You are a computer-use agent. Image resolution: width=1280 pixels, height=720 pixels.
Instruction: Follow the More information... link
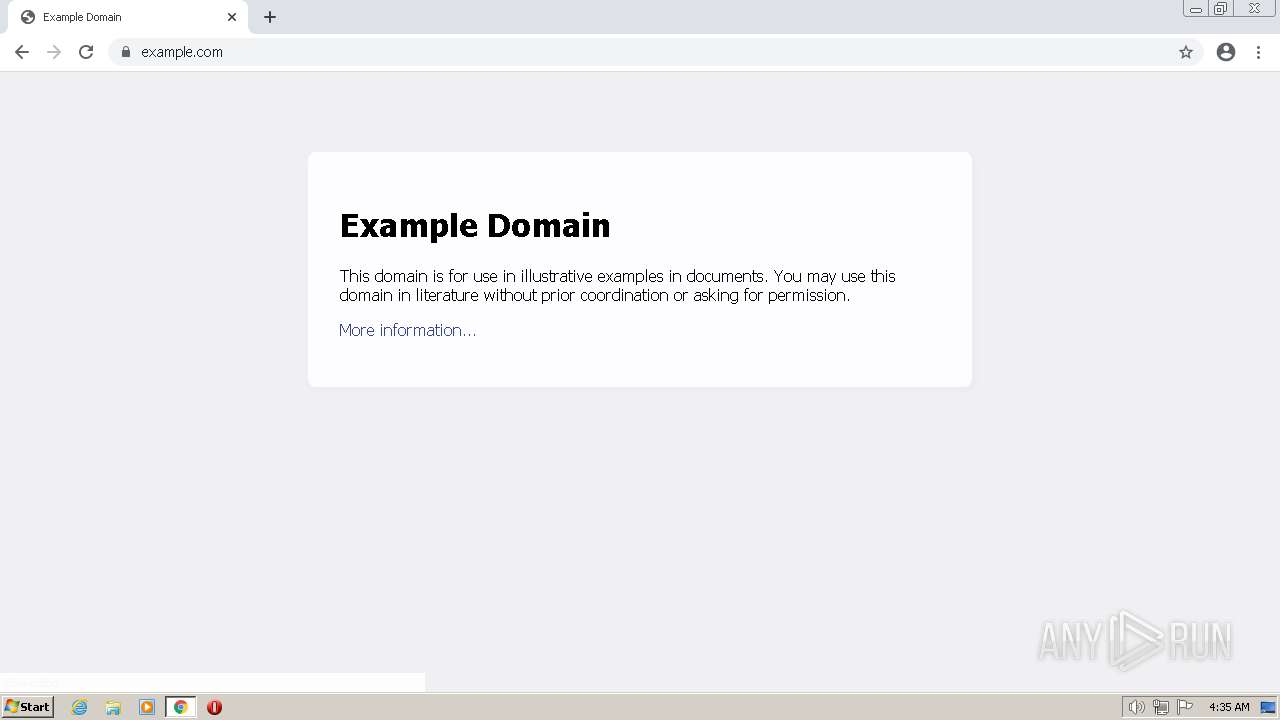click(407, 330)
